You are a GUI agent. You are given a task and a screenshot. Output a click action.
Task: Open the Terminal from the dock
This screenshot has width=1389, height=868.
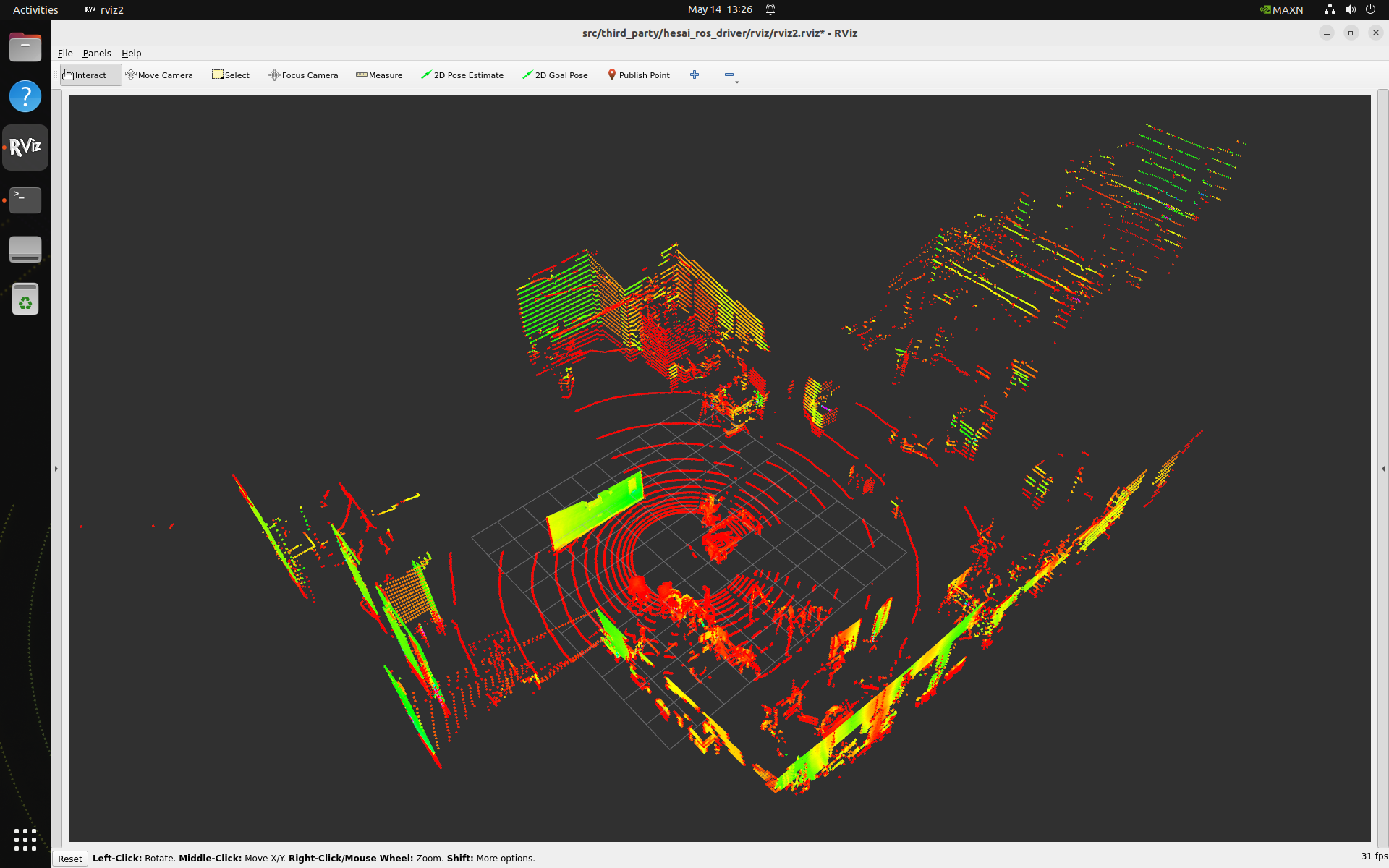[25, 200]
